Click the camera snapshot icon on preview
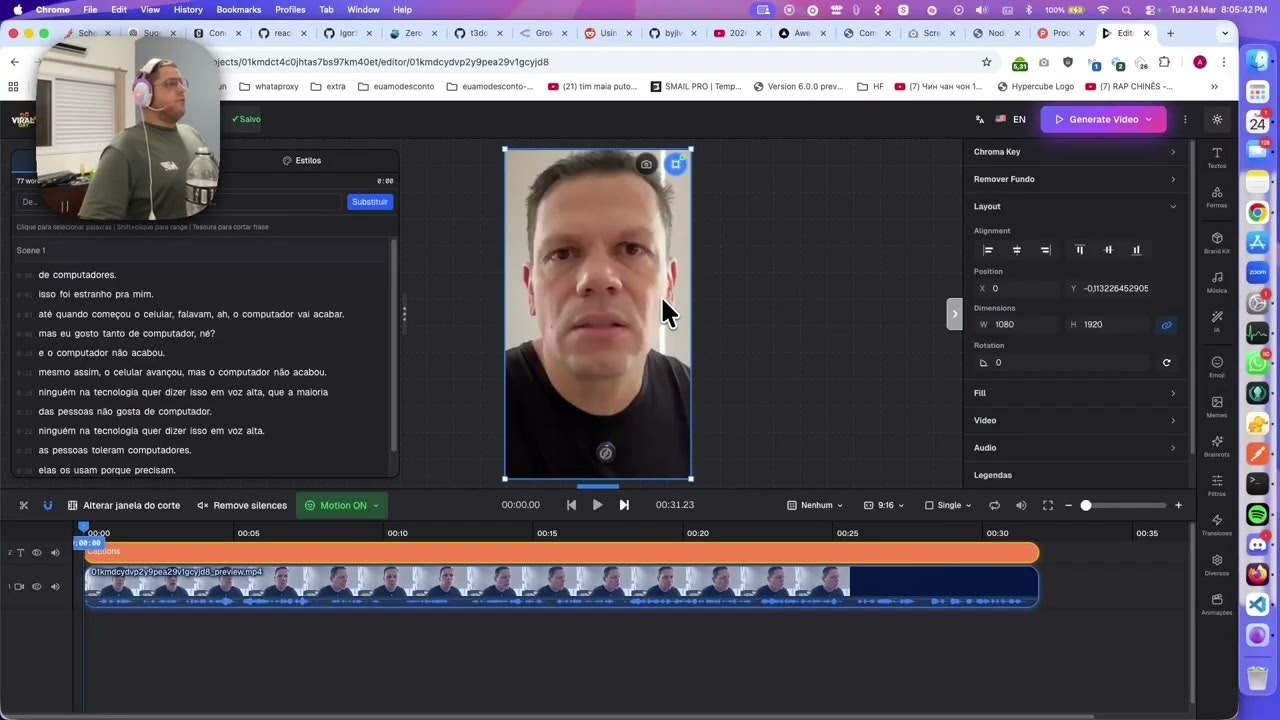Viewport: 1280px width, 720px height. [x=647, y=164]
